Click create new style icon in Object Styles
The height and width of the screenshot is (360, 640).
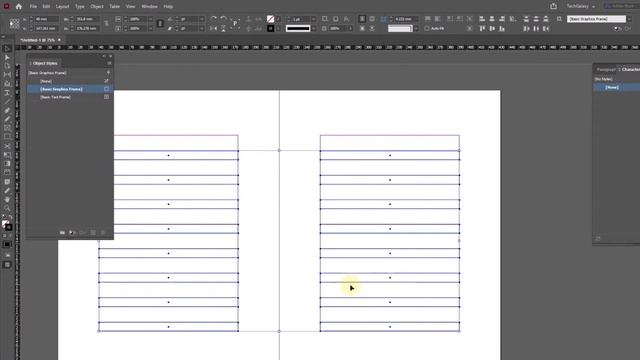tap(93, 232)
